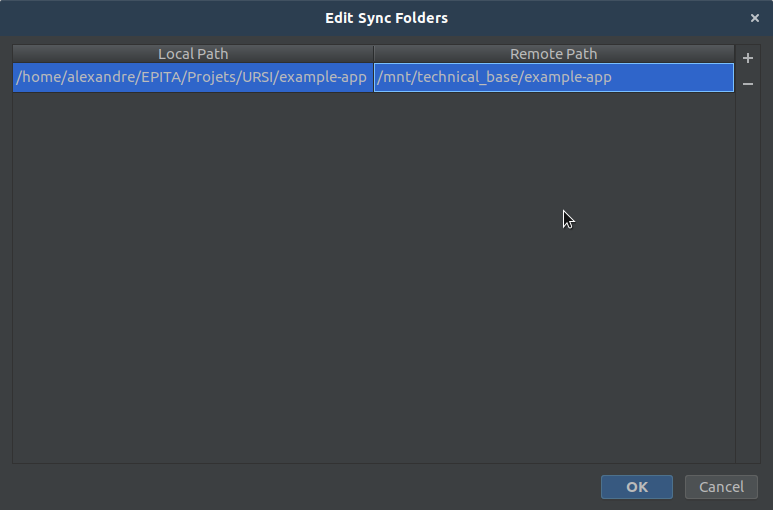Select the /home/alexandre/EPITA local path cell
Viewport: 773px width, 510px height.
click(x=193, y=77)
